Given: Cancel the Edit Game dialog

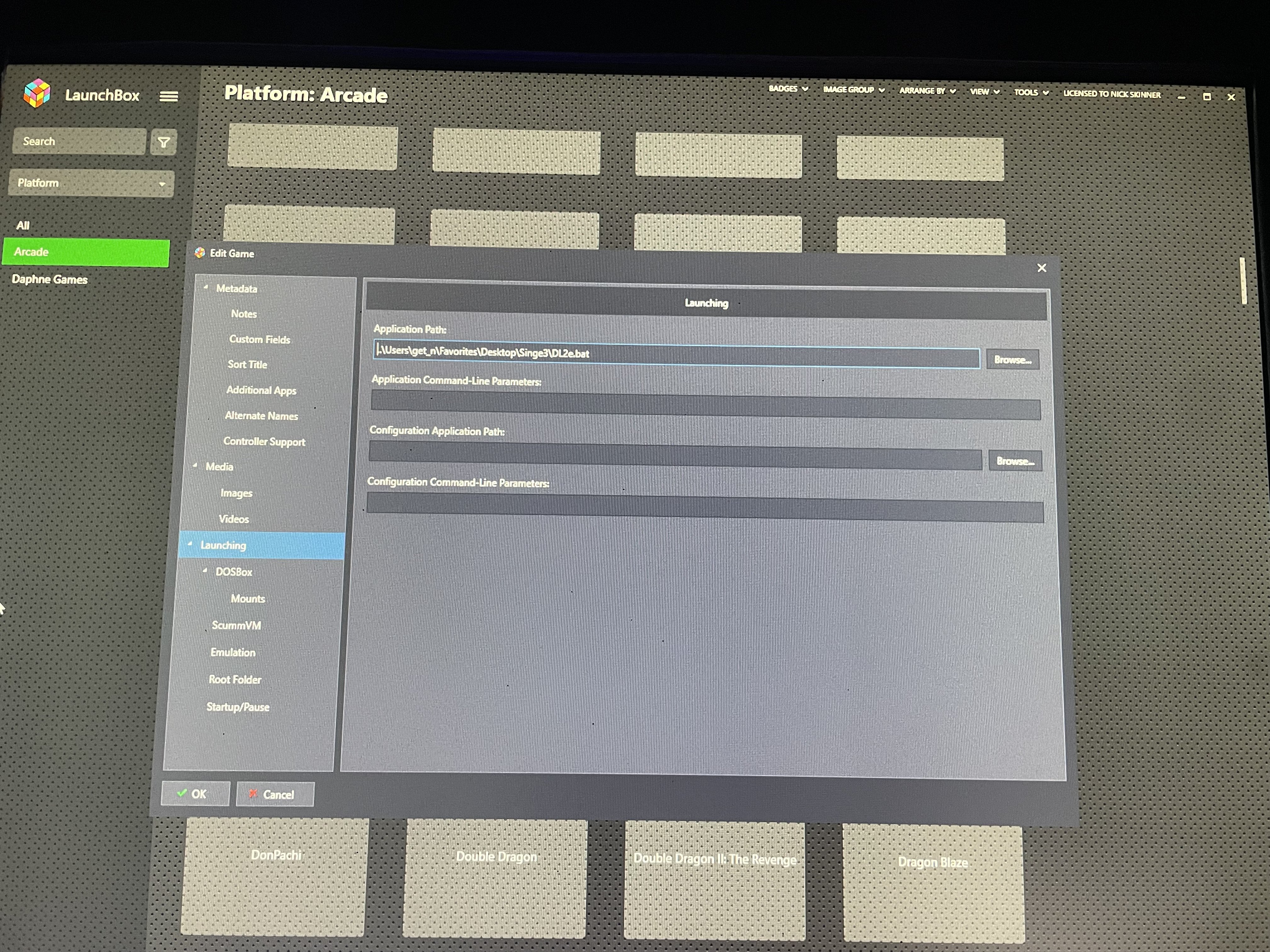Looking at the screenshot, I should (x=275, y=795).
